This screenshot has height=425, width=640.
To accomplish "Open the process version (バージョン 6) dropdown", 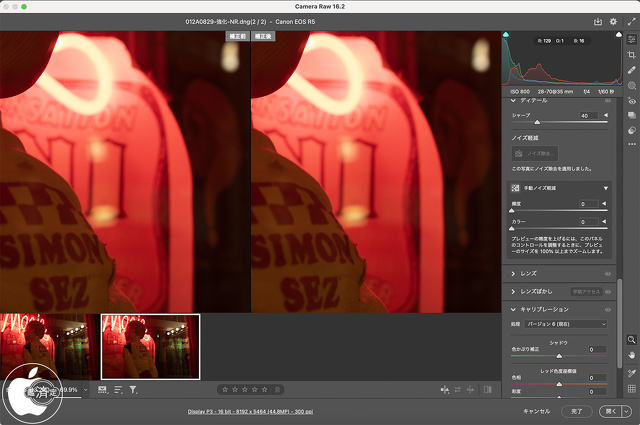I will (x=565, y=324).
